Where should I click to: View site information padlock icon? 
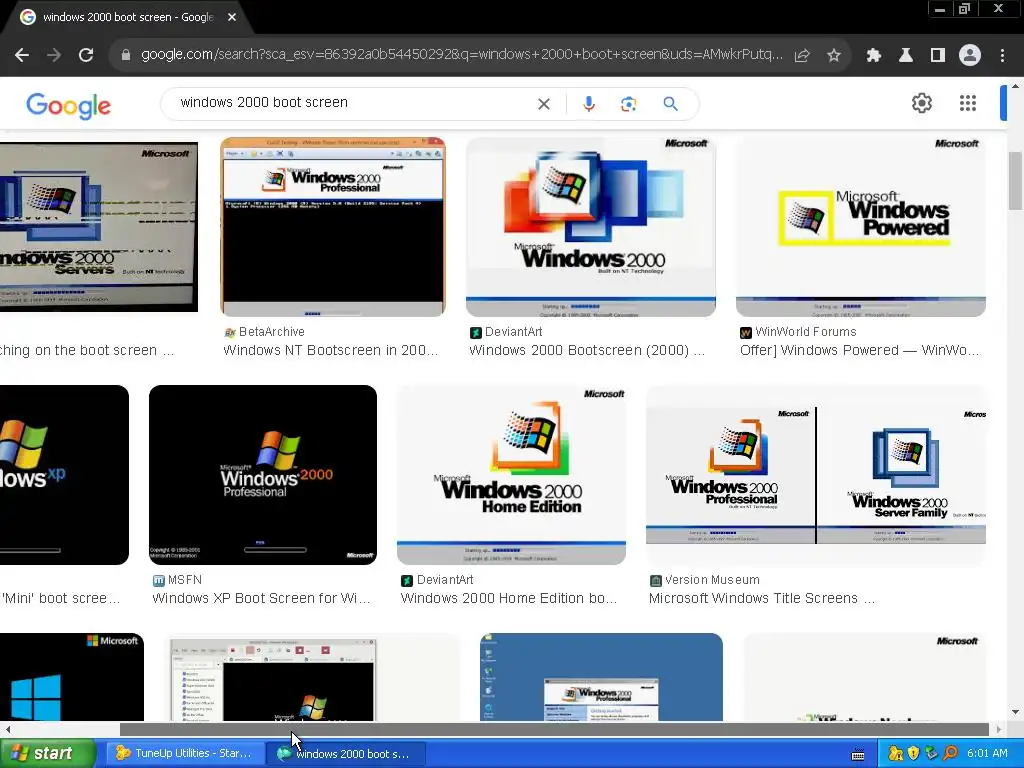[x=126, y=56]
